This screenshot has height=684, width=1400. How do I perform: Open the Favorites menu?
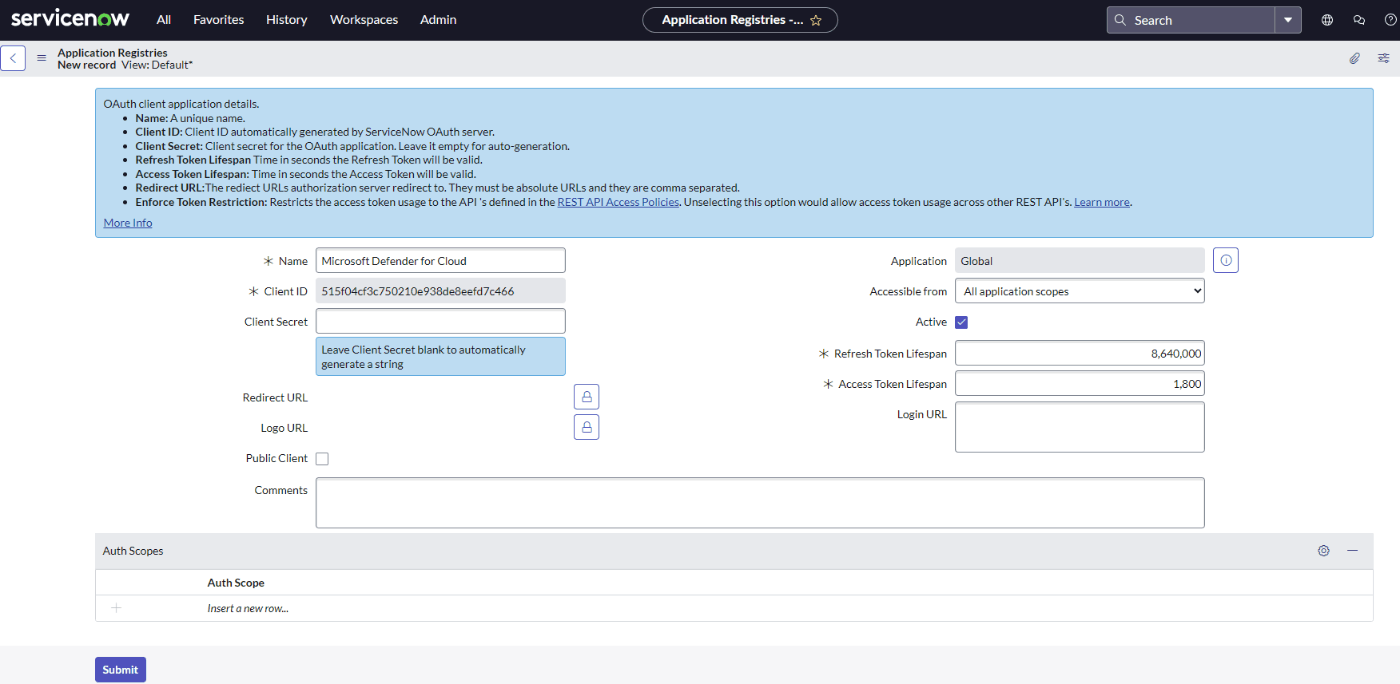219,20
